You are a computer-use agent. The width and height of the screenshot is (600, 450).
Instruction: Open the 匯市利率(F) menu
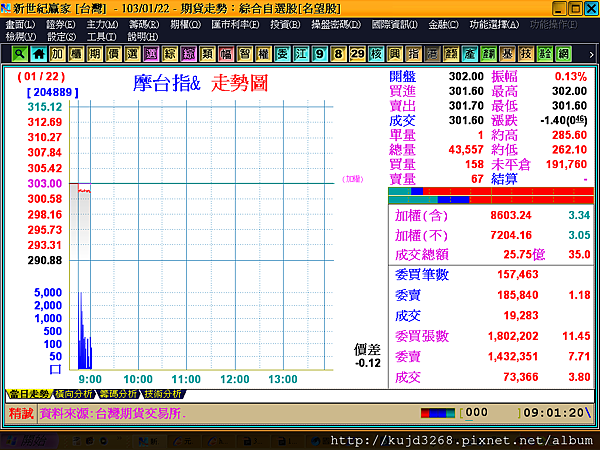tap(235, 25)
